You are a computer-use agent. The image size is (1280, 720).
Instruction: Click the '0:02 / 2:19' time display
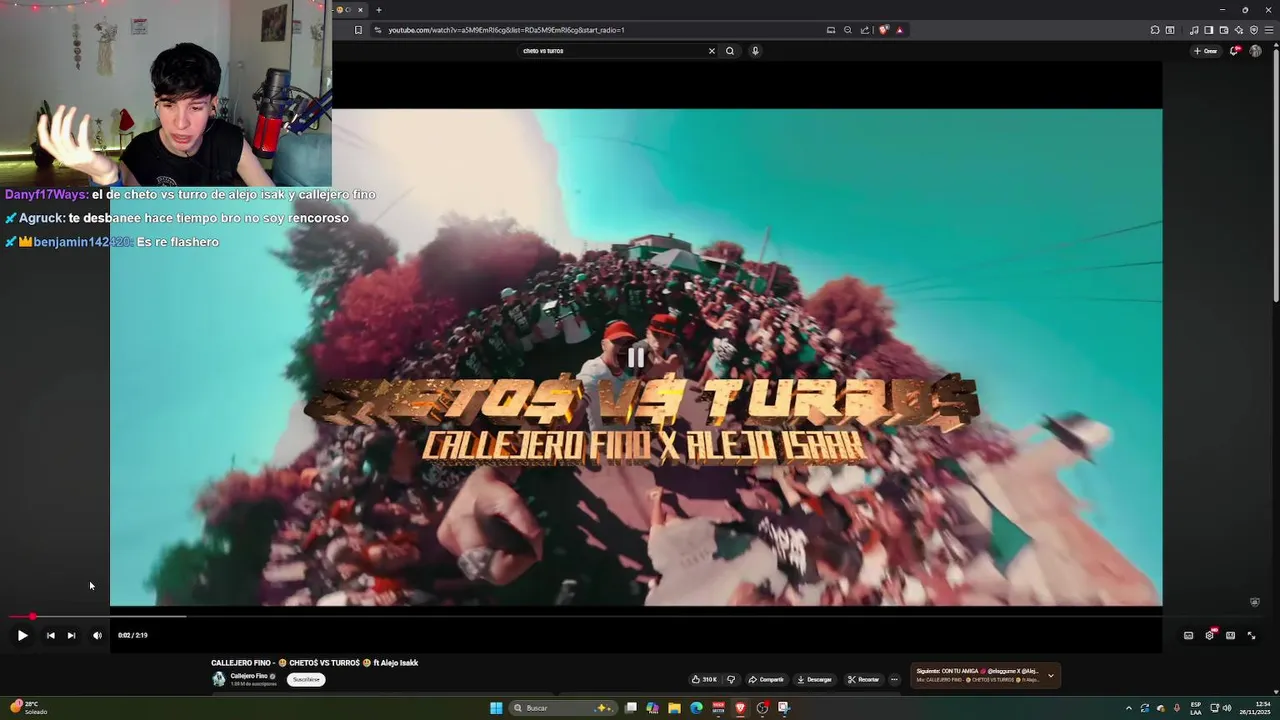pyautogui.click(x=132, y=635)
